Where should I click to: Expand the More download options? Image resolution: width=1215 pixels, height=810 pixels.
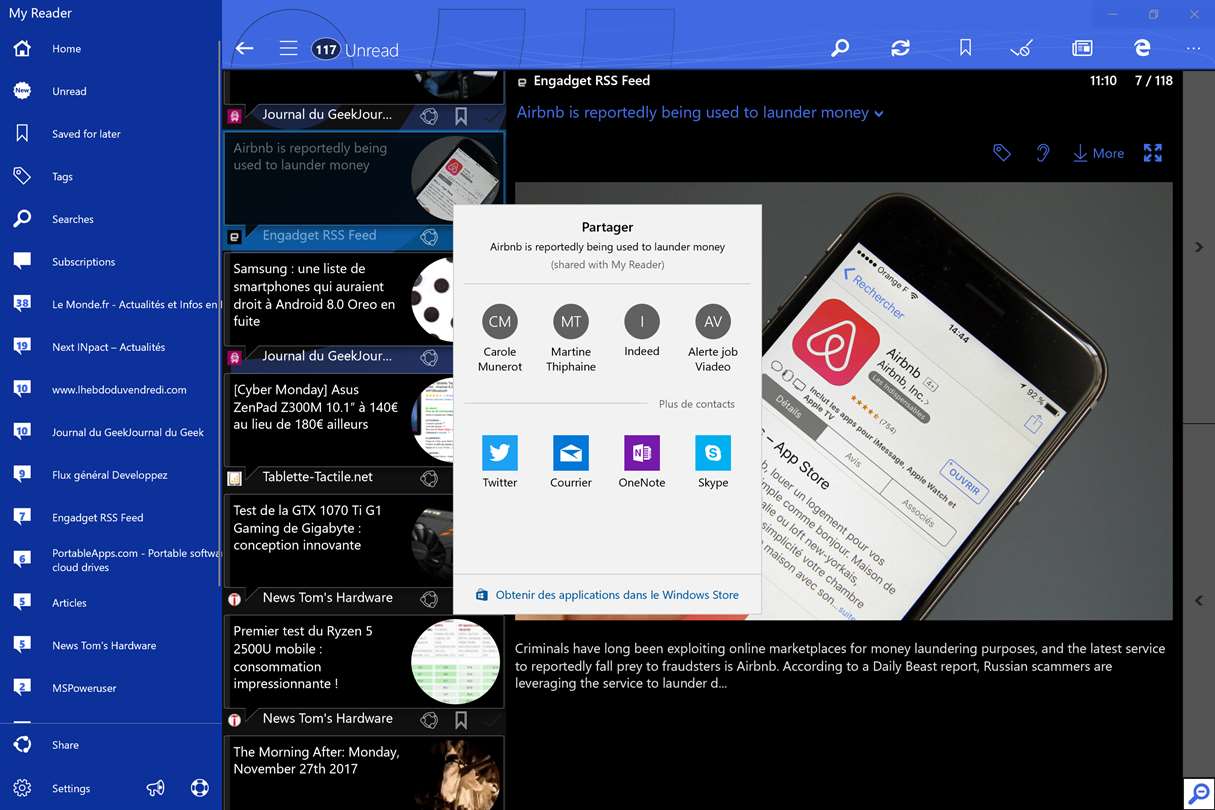click(x=1098, y=153)
